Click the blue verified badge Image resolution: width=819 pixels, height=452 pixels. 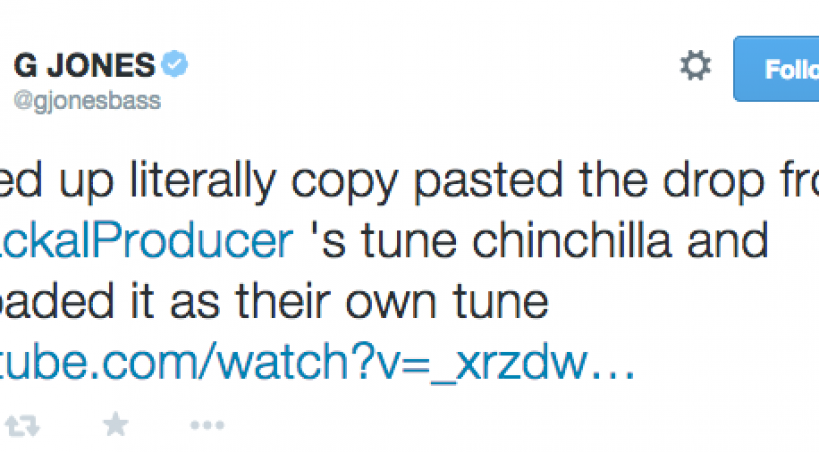177,67
